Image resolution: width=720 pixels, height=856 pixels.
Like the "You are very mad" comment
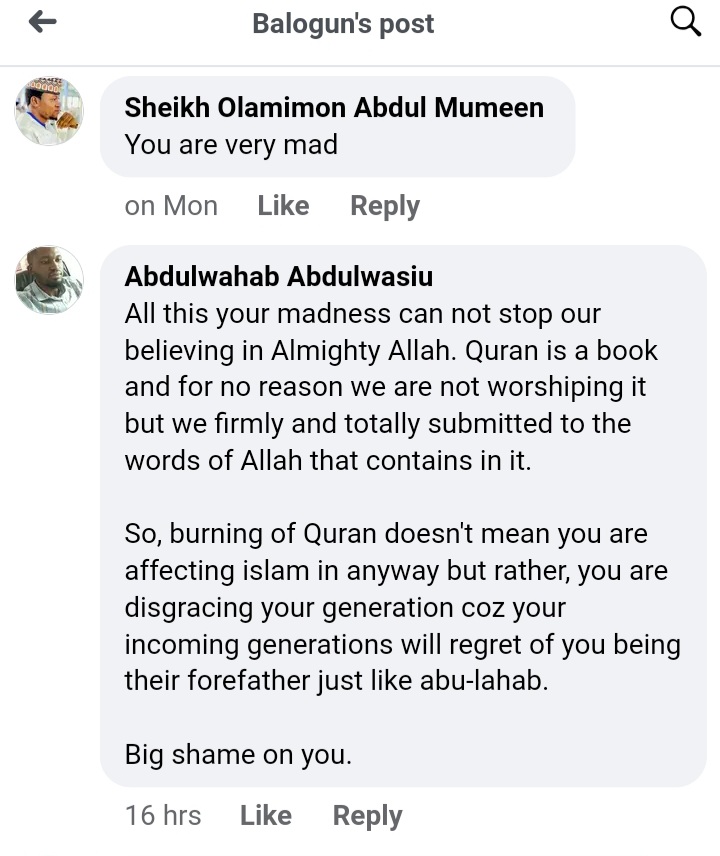point(283,206)
